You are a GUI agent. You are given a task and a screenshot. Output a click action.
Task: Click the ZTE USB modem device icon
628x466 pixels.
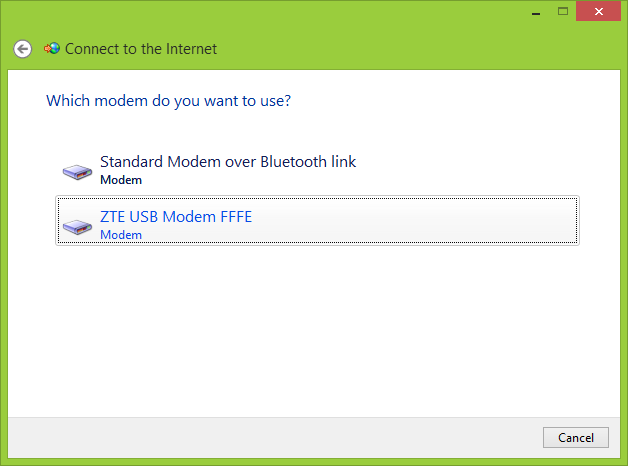click(77, 226)
